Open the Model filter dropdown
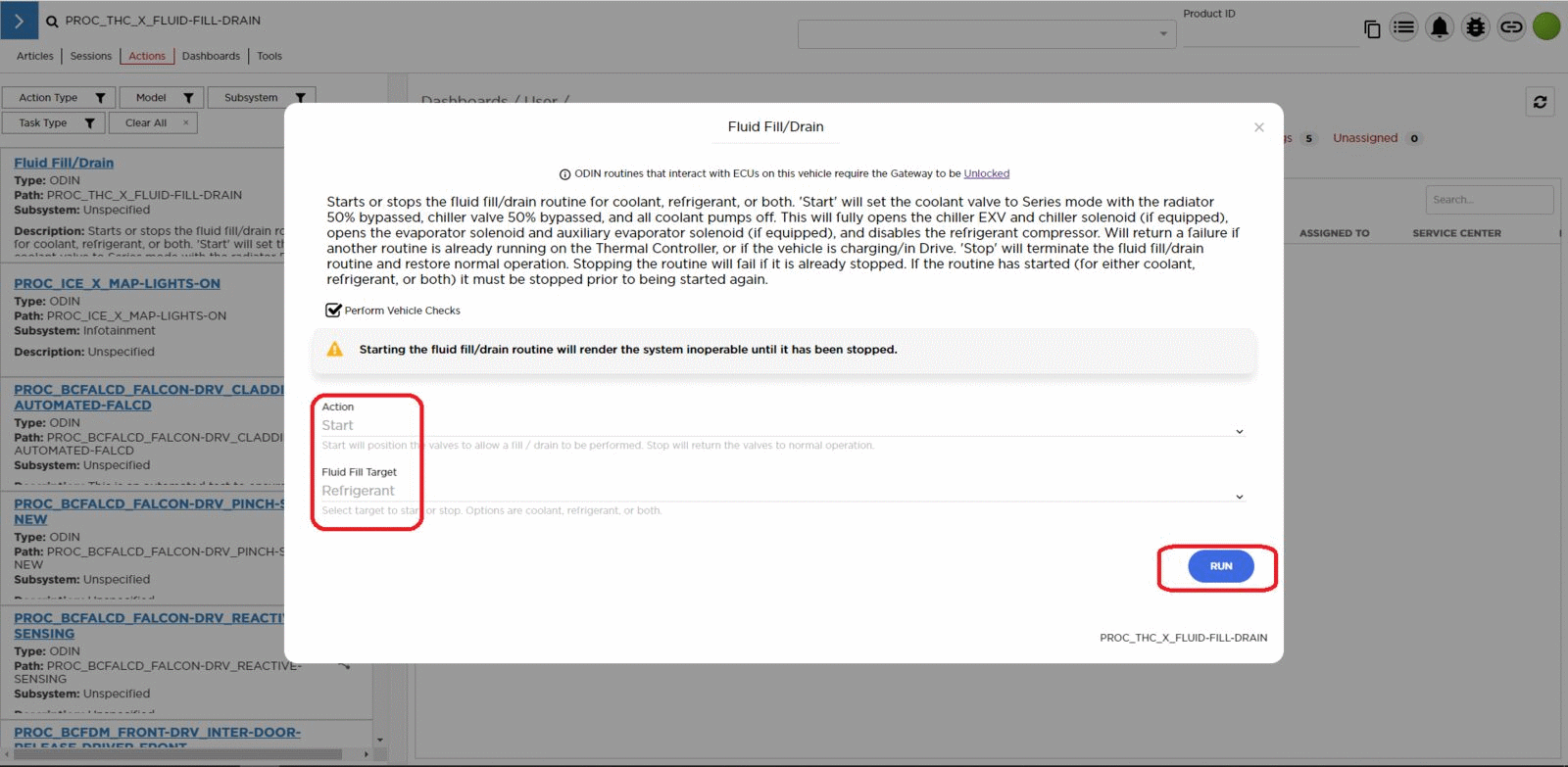 click(162, 98)
